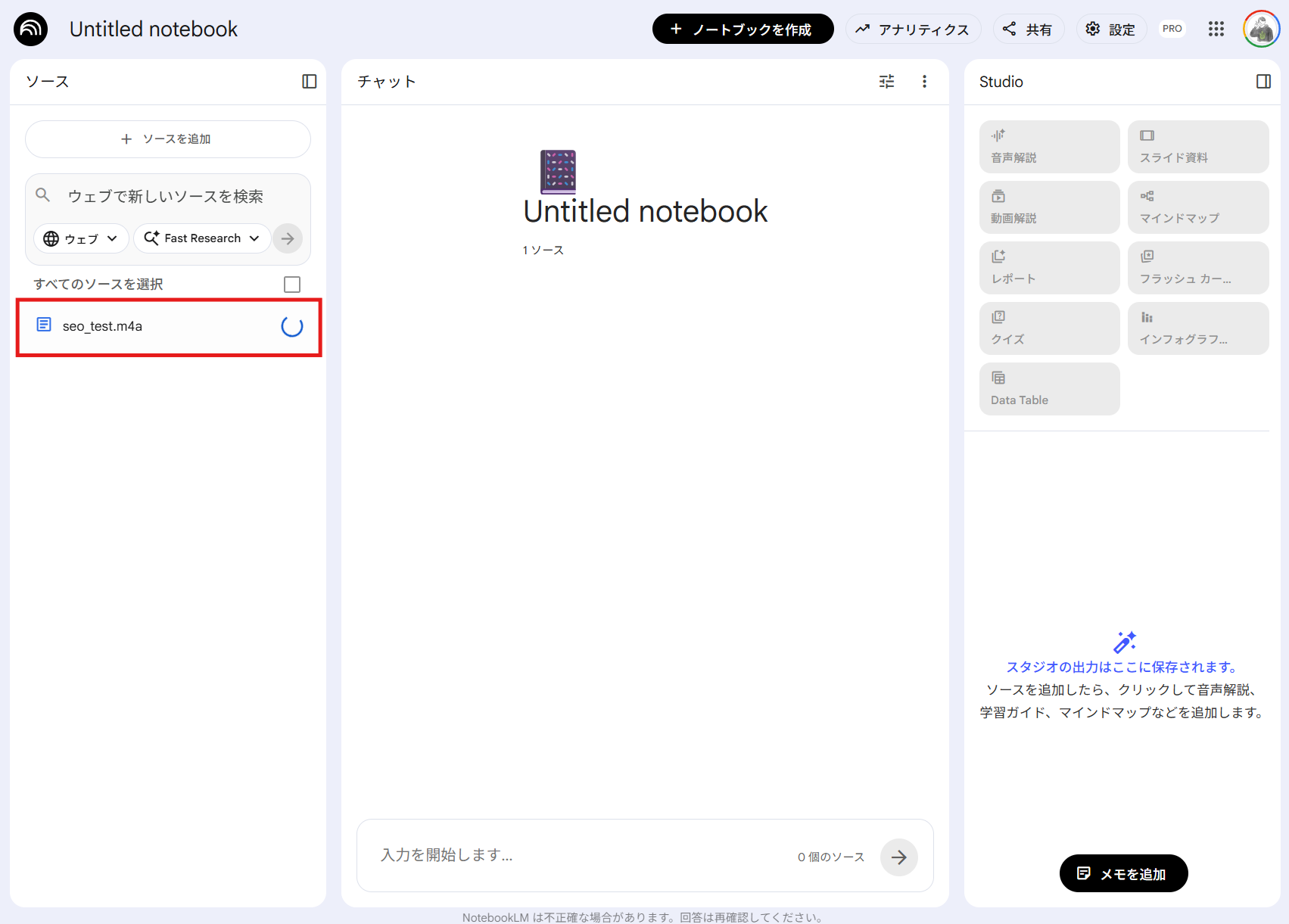Open the 音声解説 audio overview generator

coord(1049,146)
